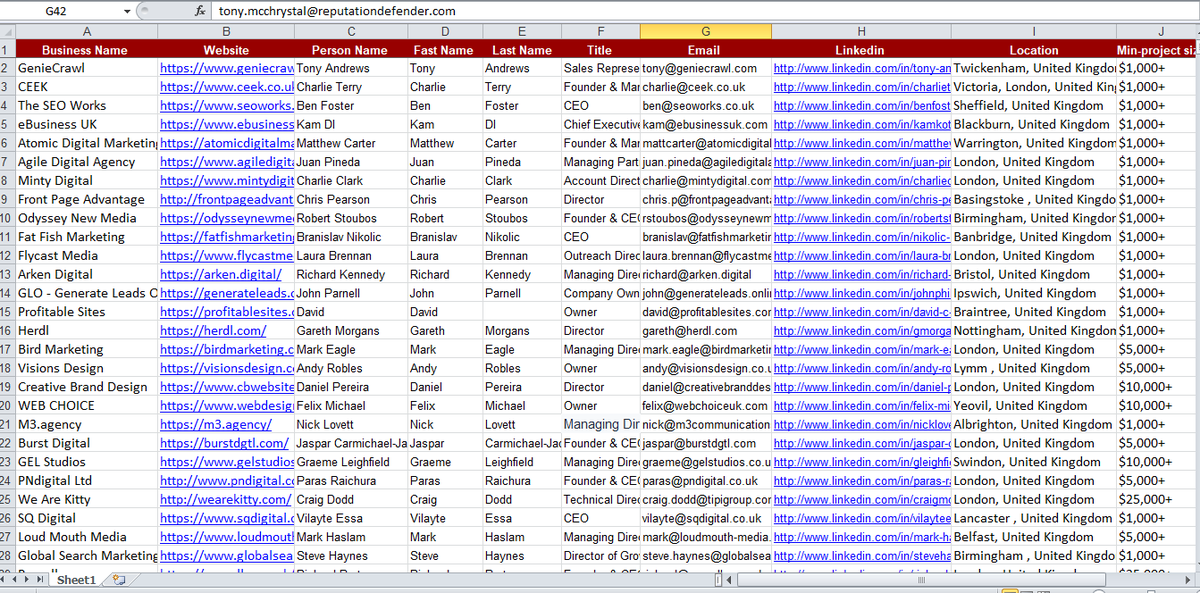
Task: Select highlighted column G header
Action: [x=704, y=31]
